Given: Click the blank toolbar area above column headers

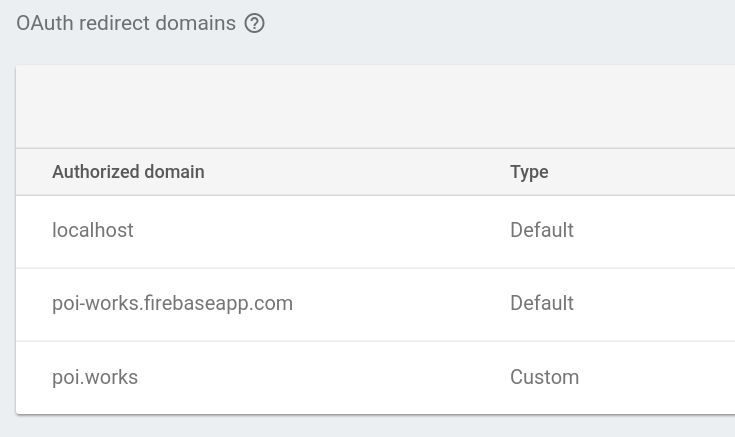Looking at the screenshot, I should pos(375,107).
